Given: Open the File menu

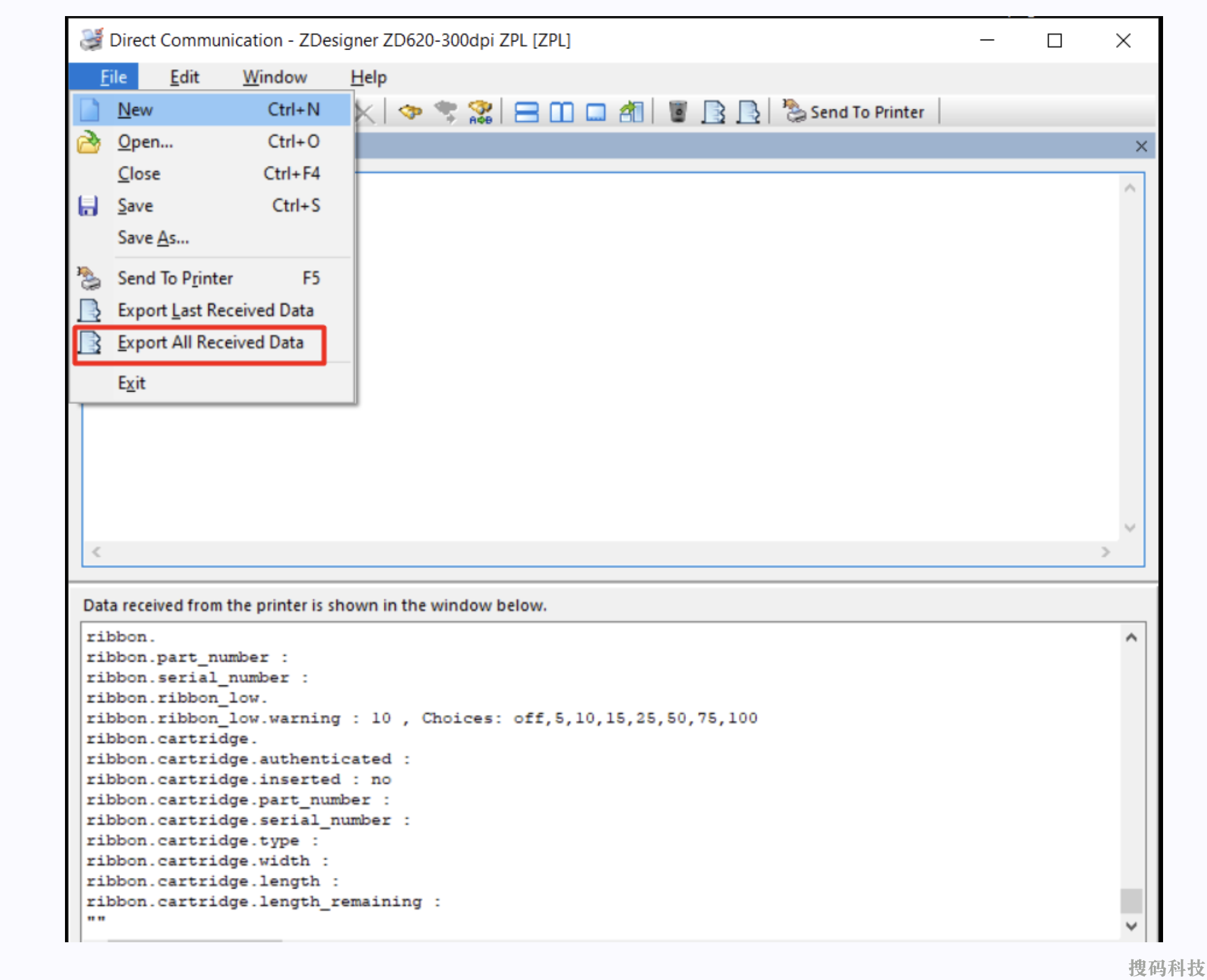Looking at the screenshot, I should 113,77.
